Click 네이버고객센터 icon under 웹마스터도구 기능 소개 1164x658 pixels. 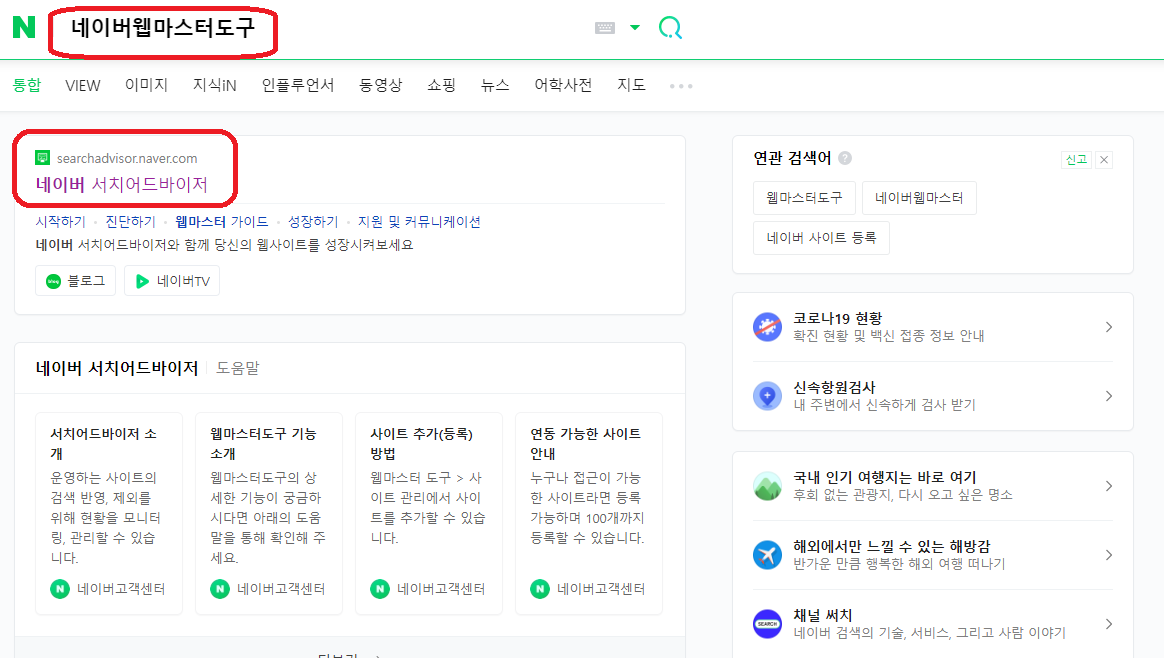point(220,589)
